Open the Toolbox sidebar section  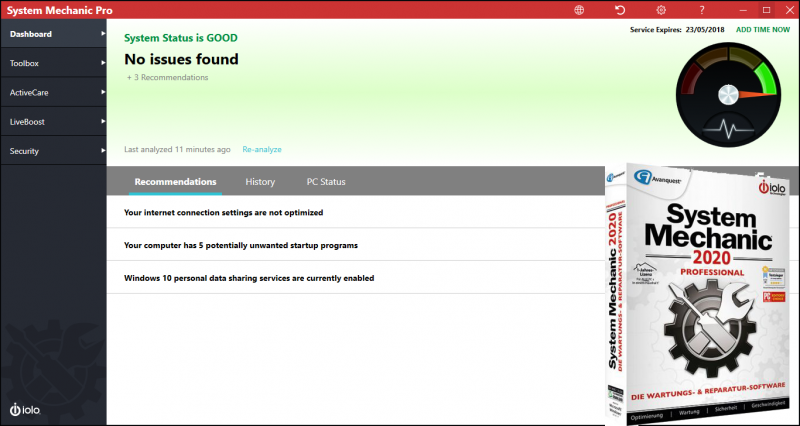coord(53,63)
